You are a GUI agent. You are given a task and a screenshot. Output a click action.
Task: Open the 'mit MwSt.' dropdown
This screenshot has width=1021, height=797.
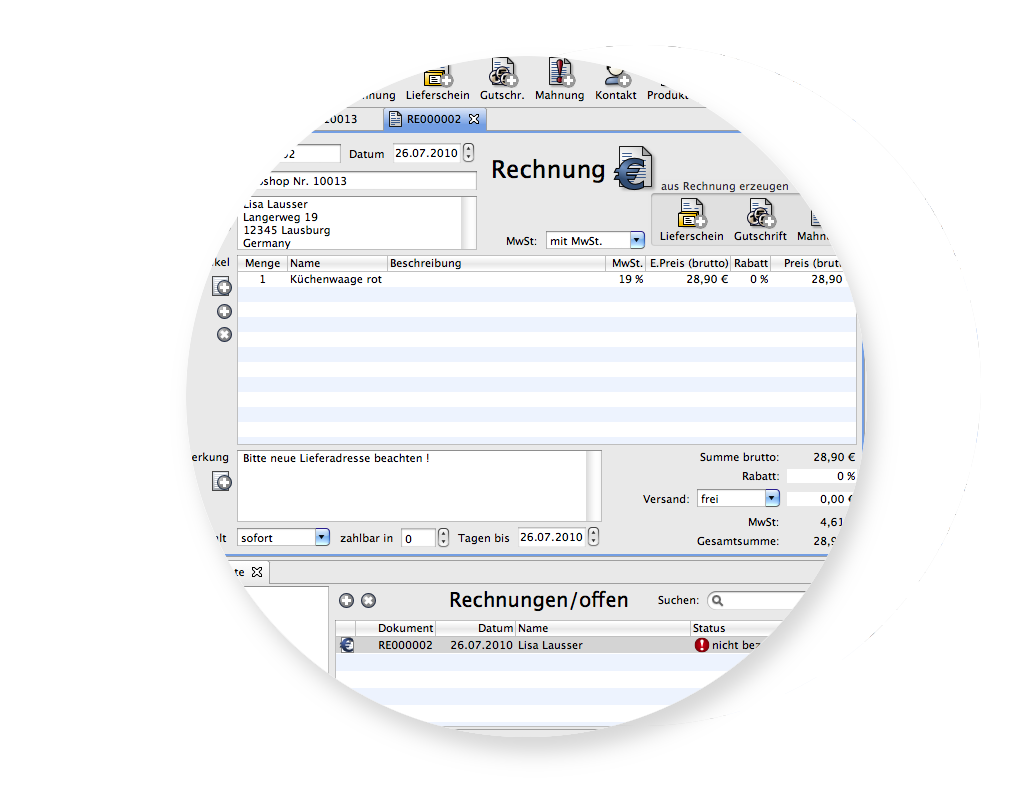[636, 240]
